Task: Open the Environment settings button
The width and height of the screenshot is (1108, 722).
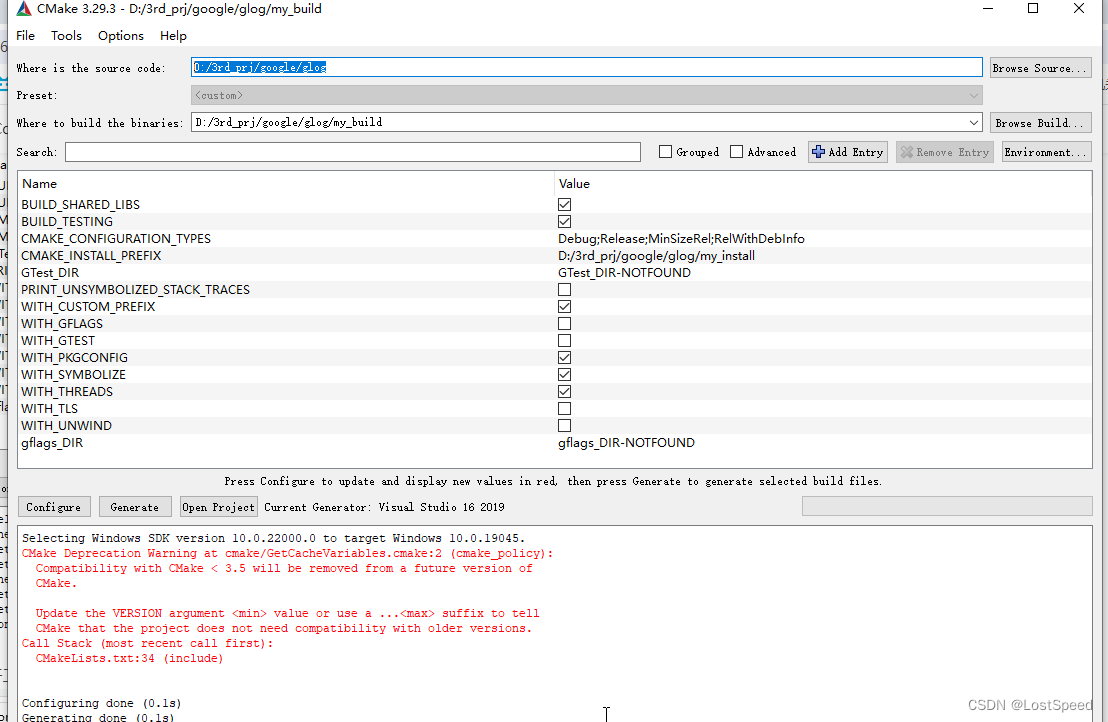Action: pyautogui.click(x=1047, y=152)
